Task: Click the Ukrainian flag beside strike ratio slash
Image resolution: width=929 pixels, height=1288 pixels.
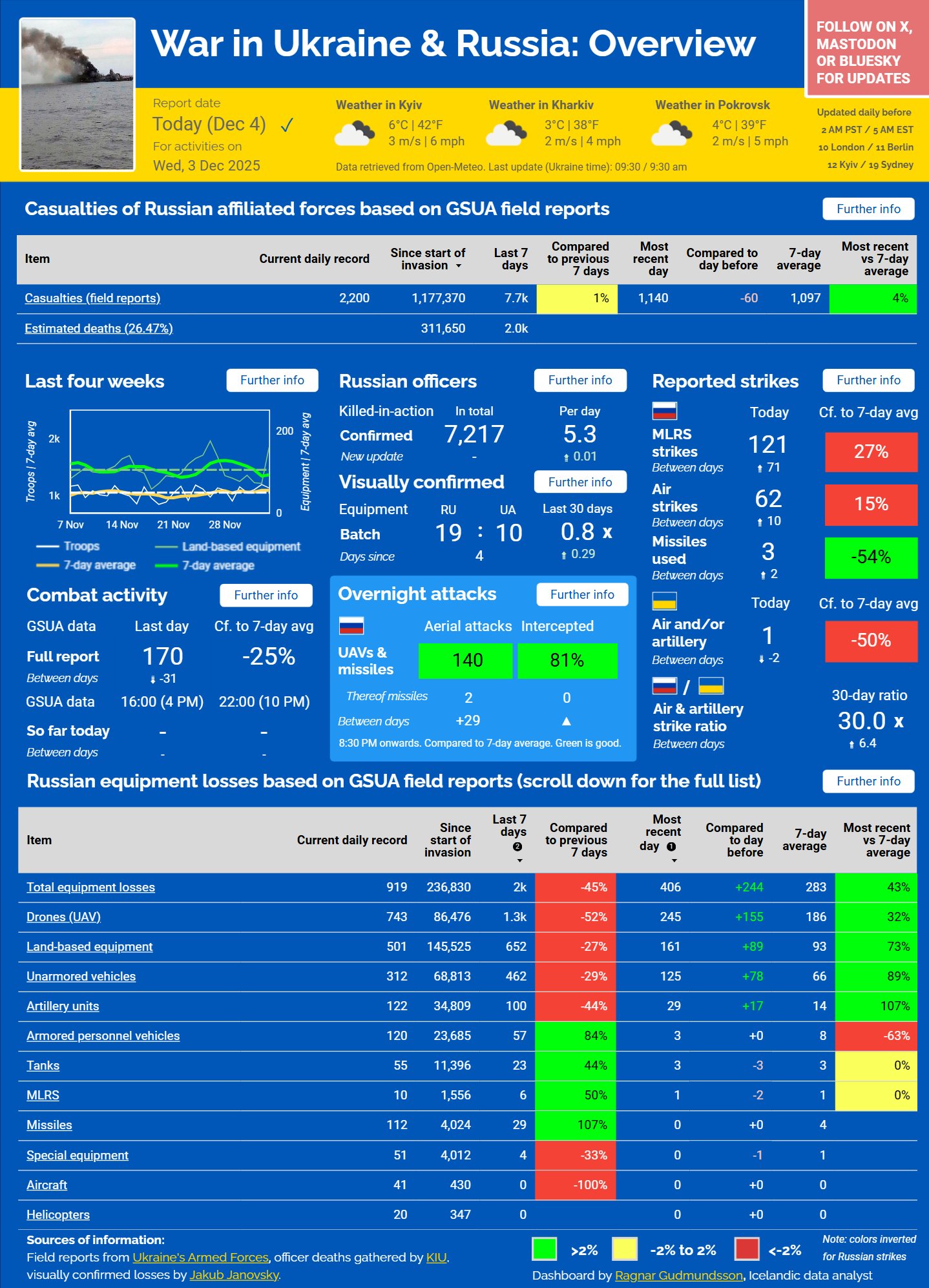Action: 711,685
